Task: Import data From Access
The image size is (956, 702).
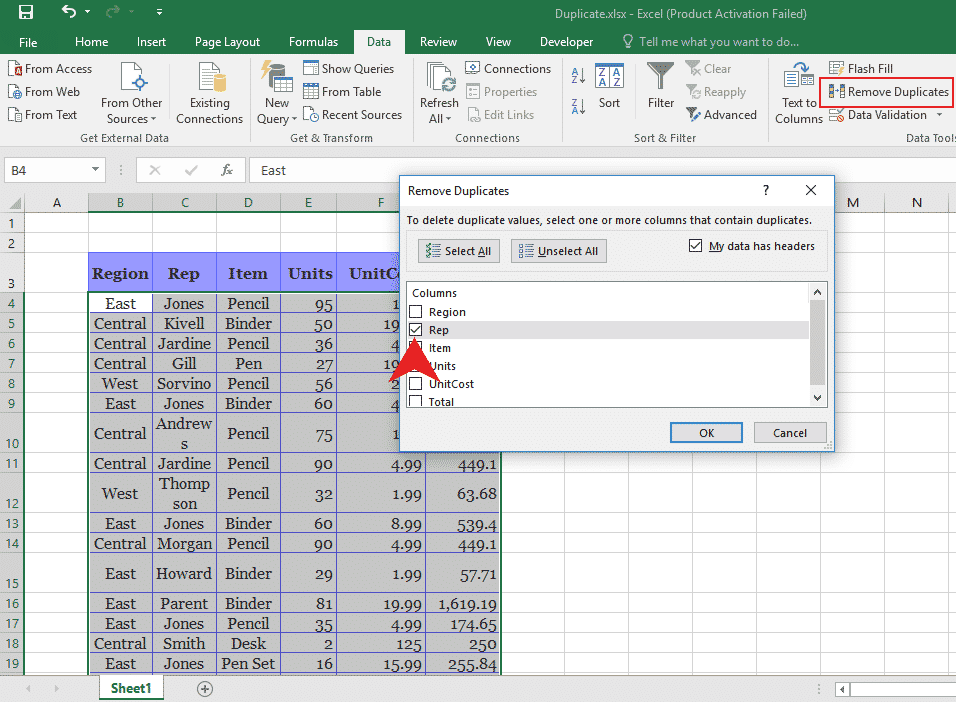Action: (x=50, y=69)
